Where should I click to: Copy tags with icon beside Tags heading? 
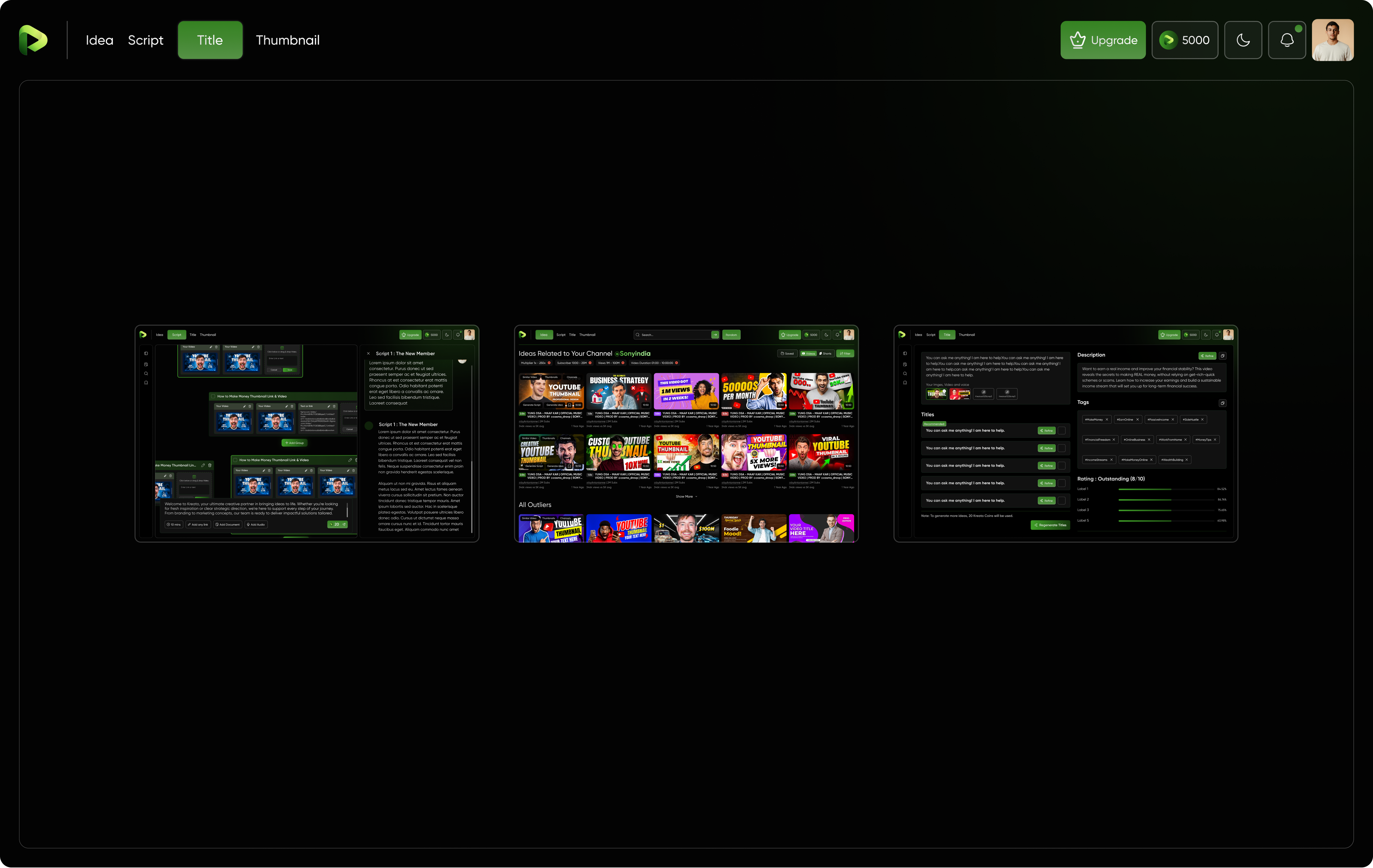1222,403
